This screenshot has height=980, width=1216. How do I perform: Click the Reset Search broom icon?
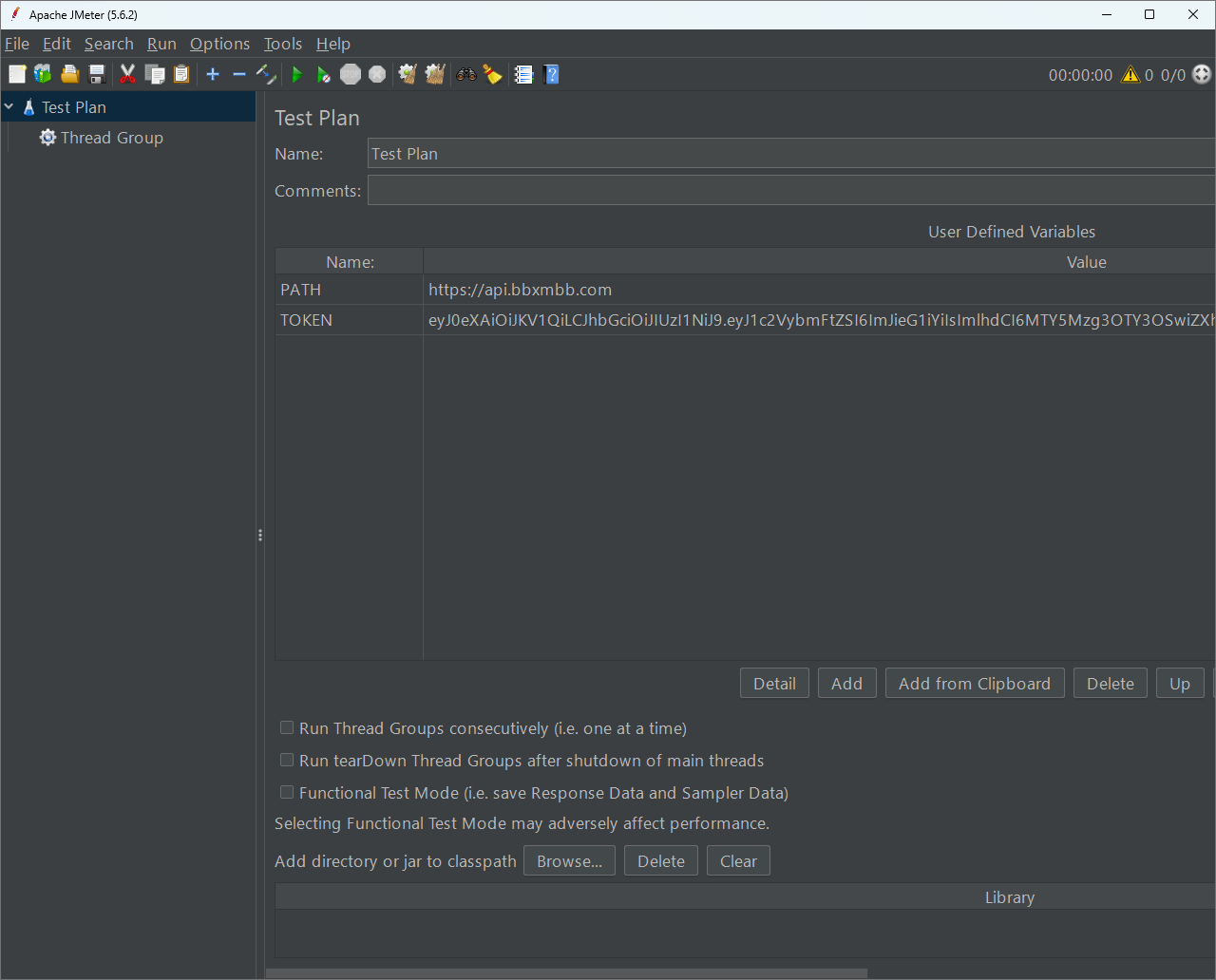pyautogui.click(x=492, y=74)
